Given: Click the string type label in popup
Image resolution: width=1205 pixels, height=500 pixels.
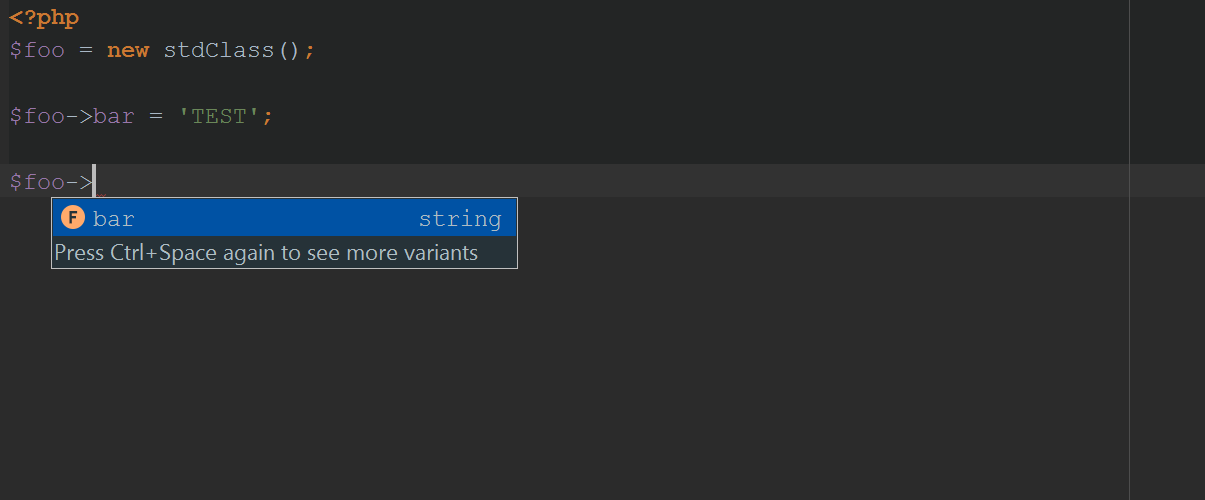Looking at the screenshot, I should (x=460, y=219).
